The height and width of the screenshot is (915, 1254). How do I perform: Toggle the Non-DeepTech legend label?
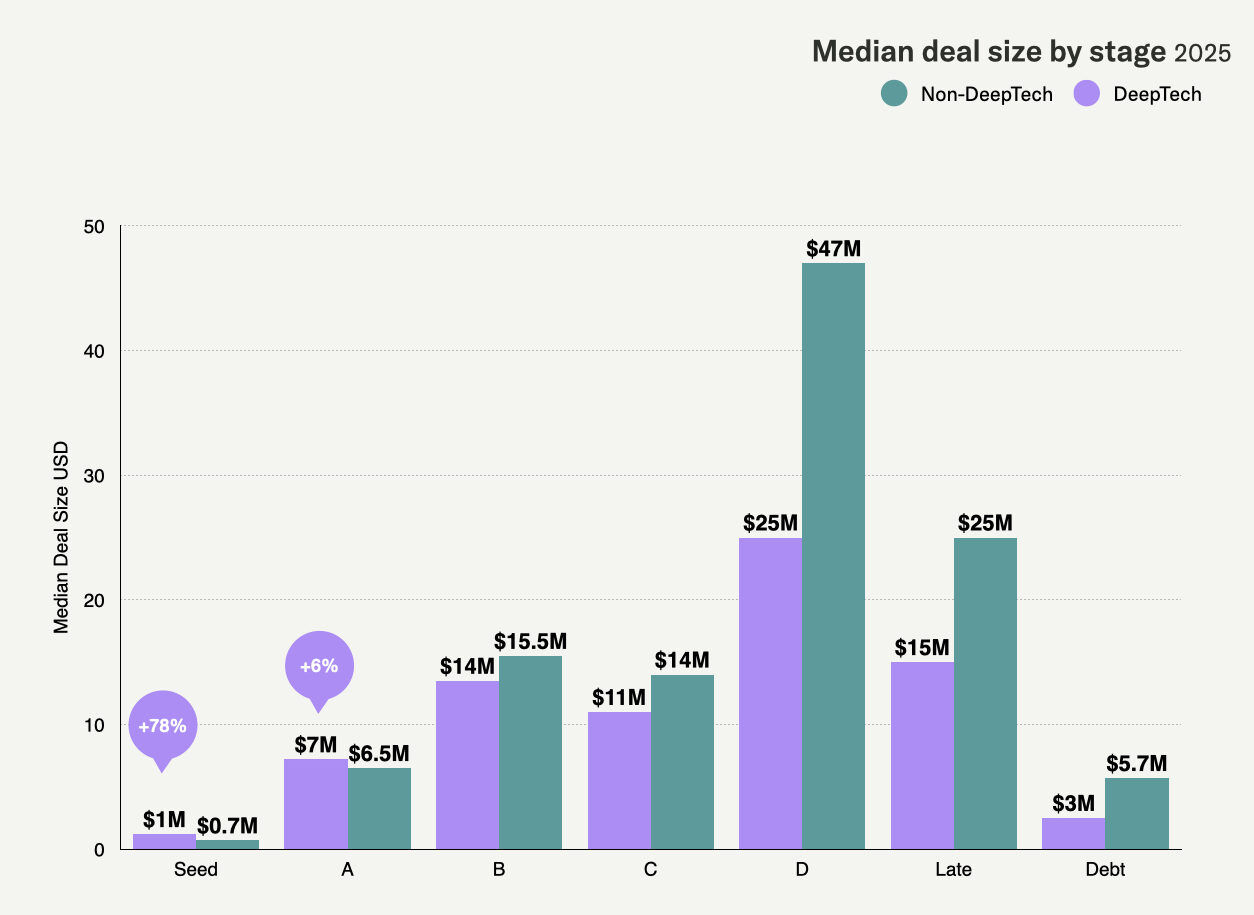tap(986, 95)
